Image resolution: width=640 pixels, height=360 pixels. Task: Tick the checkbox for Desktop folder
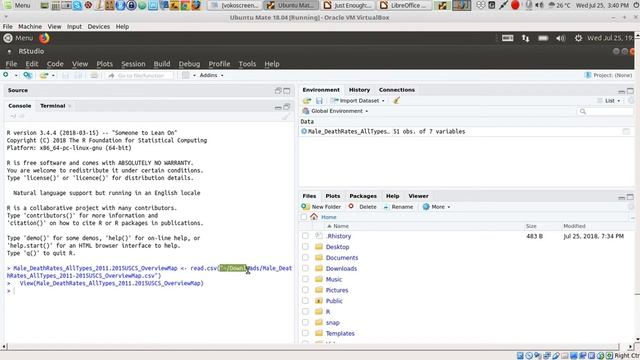click(305, 247)
